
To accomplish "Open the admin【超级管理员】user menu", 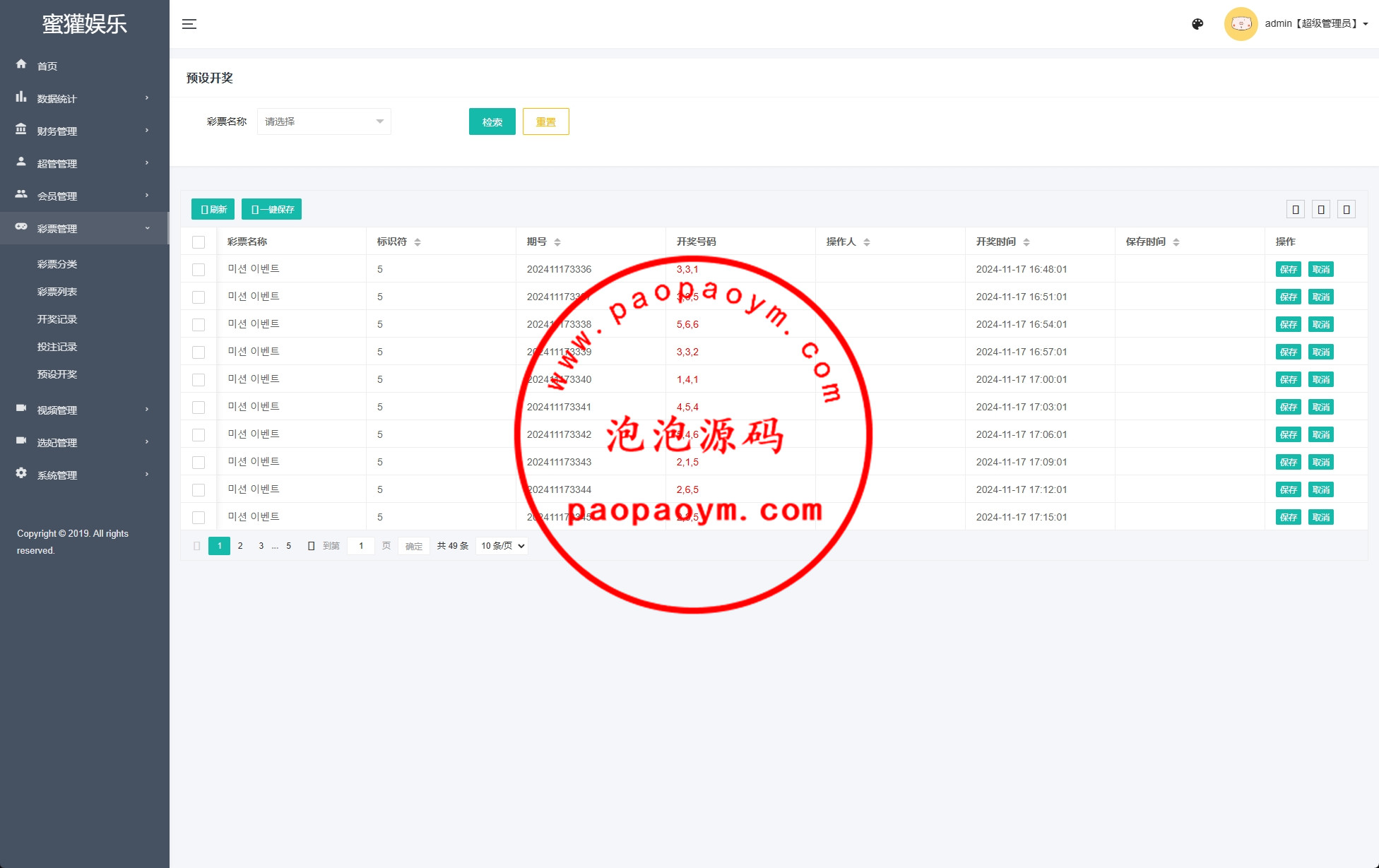I will (x=1316, y=23).
